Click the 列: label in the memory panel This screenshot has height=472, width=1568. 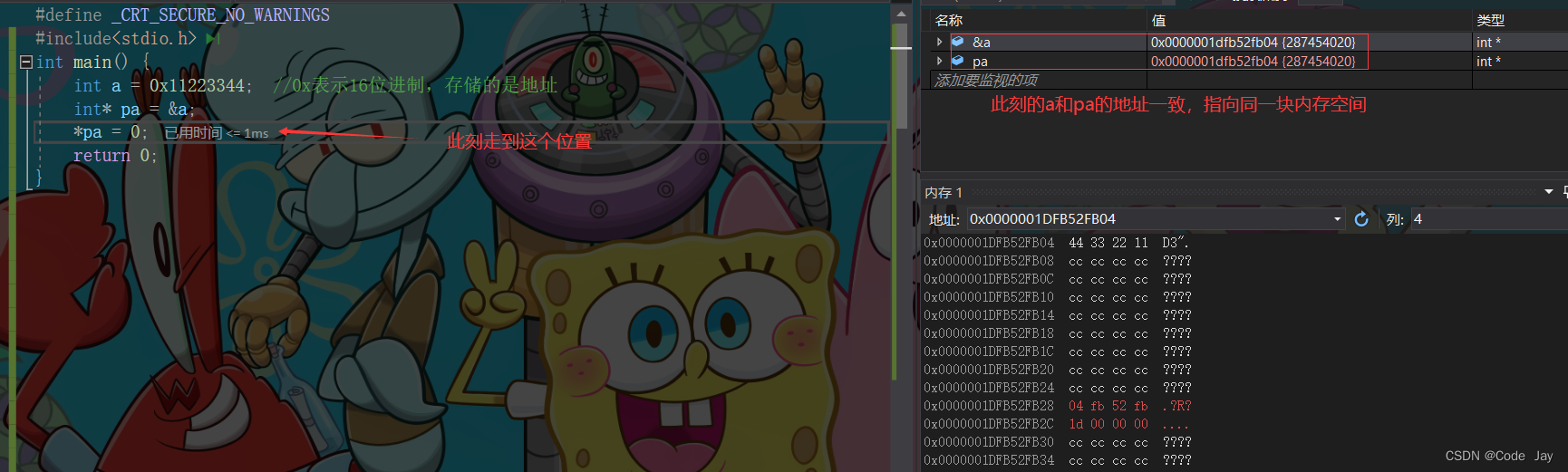(x=1395, y=219)
